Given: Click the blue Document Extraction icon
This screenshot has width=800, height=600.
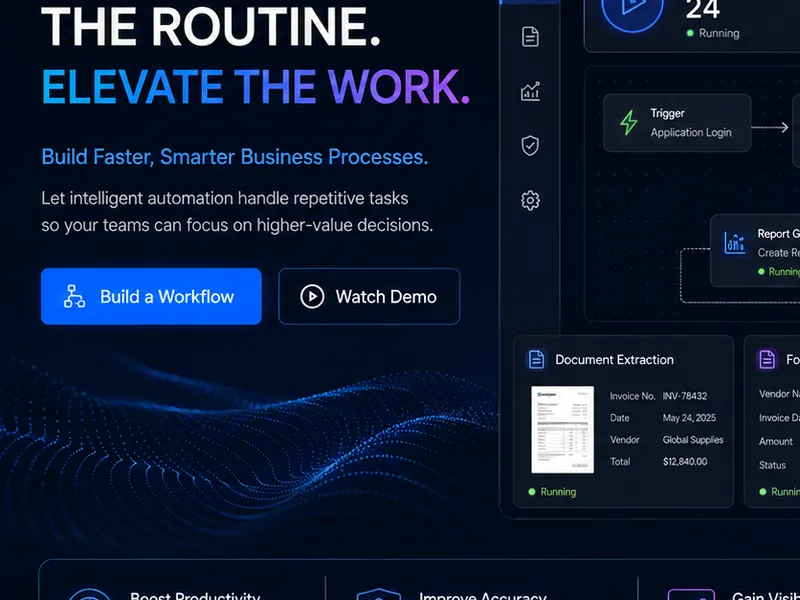Looking at the screenshot, I should click(536, 359).
